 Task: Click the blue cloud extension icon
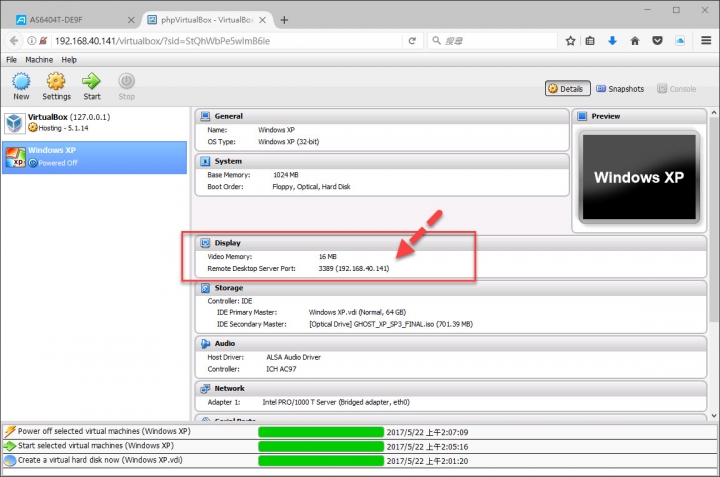tap(680, 41)
